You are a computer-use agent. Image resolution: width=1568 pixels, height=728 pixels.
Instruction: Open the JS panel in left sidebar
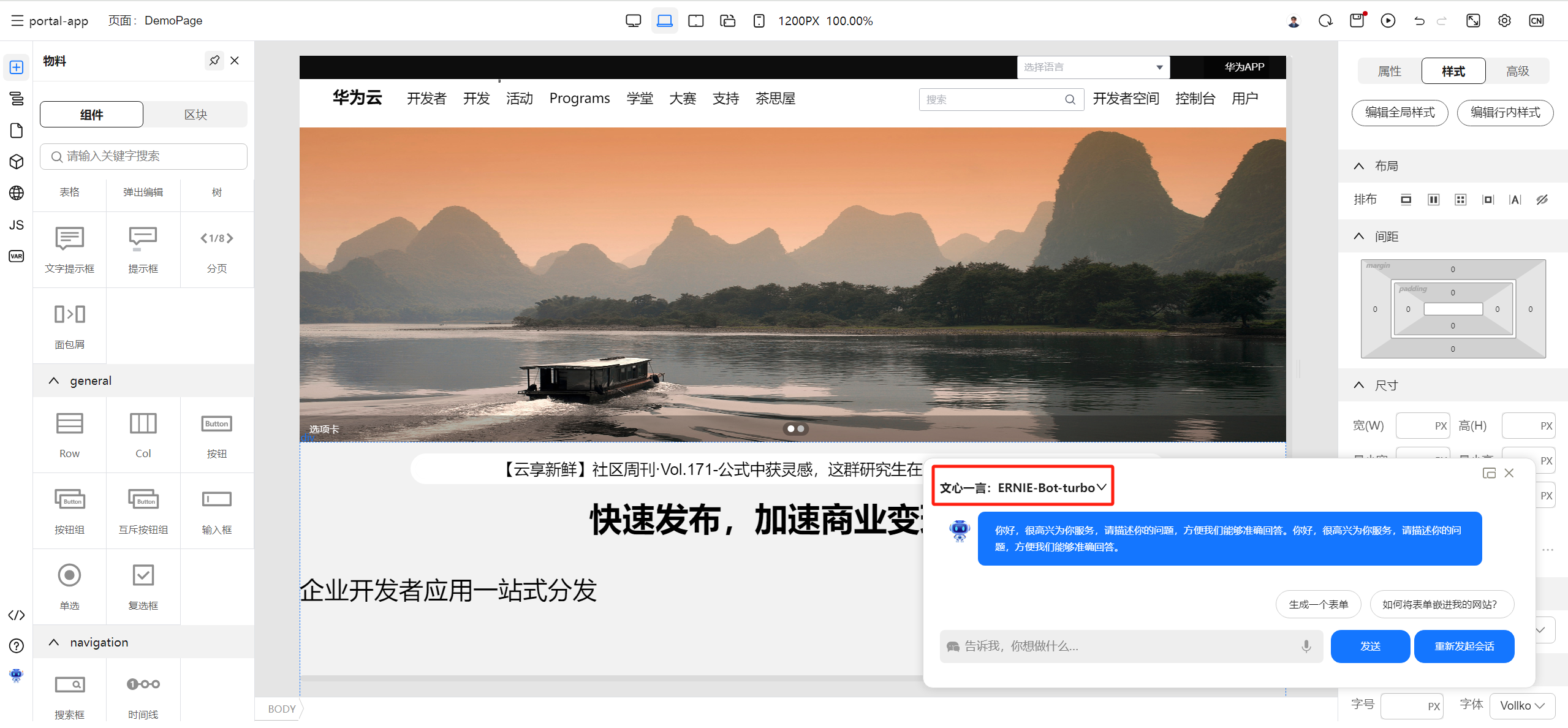(x=17, y=225)
